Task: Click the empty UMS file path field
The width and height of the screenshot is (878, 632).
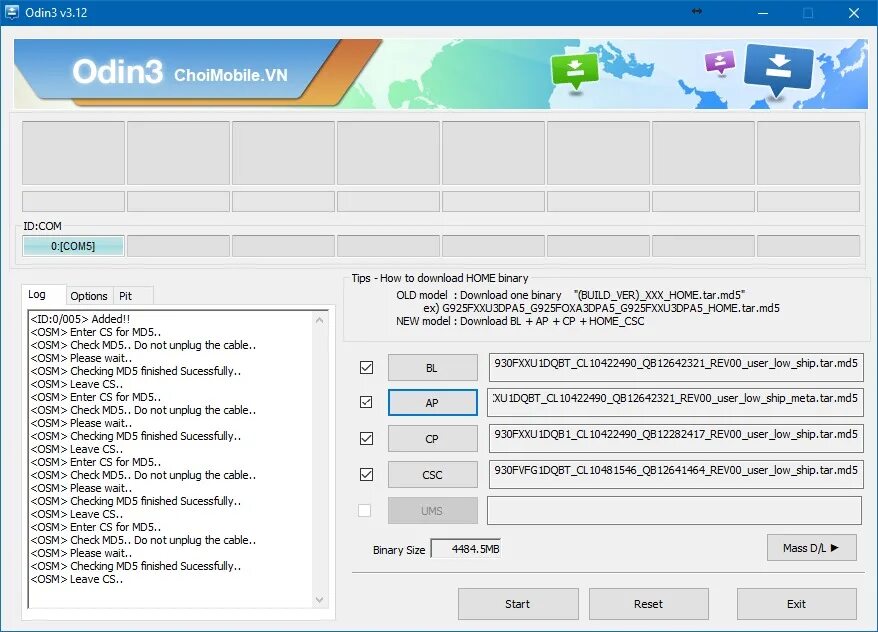Action: [x=674, y=511]
